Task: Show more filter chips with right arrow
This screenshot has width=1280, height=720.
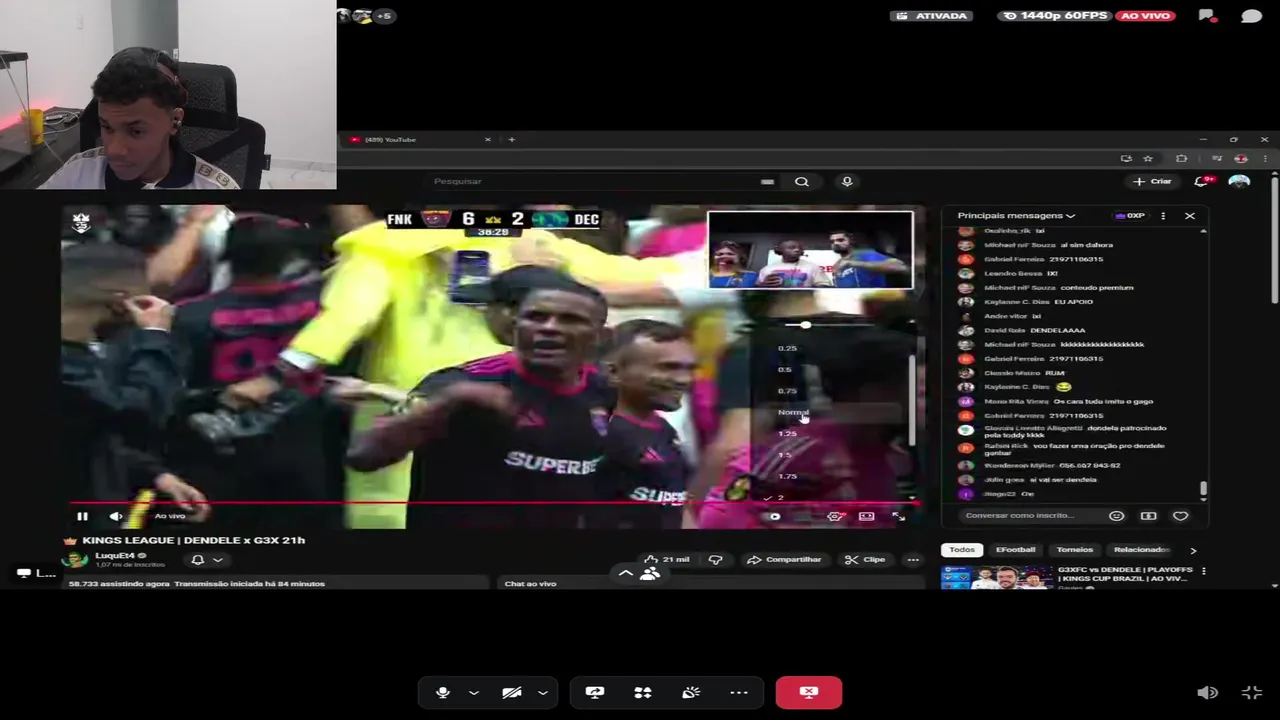Action: point(1192,550)
